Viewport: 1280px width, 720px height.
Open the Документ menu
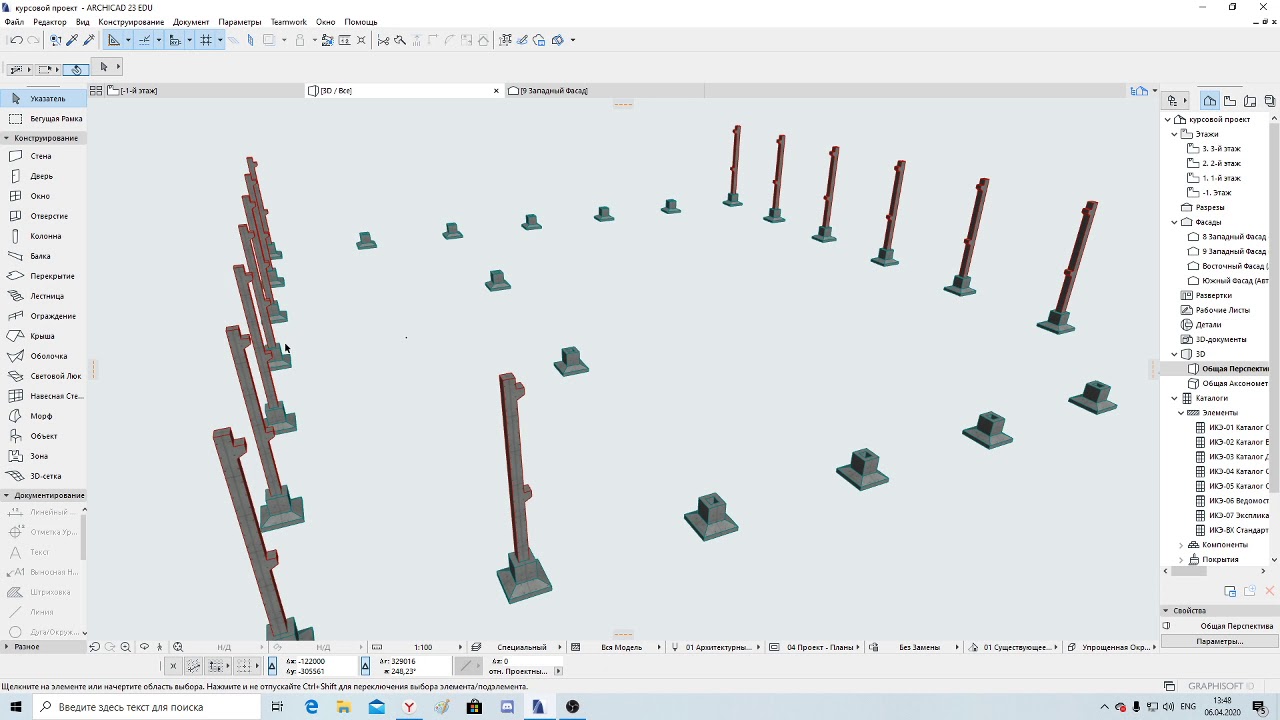191,21
